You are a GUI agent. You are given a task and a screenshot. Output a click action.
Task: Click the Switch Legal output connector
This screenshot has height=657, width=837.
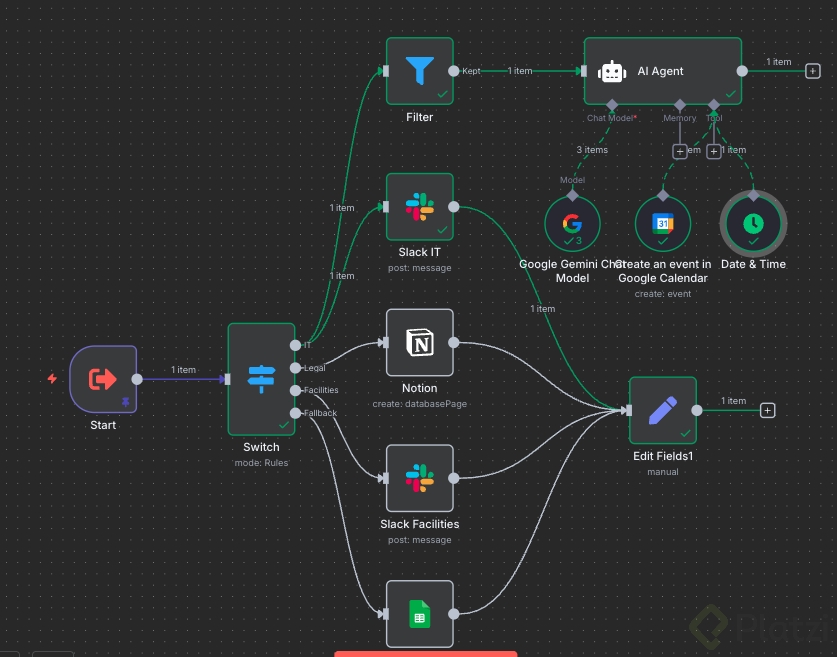(x=295, y=368)
